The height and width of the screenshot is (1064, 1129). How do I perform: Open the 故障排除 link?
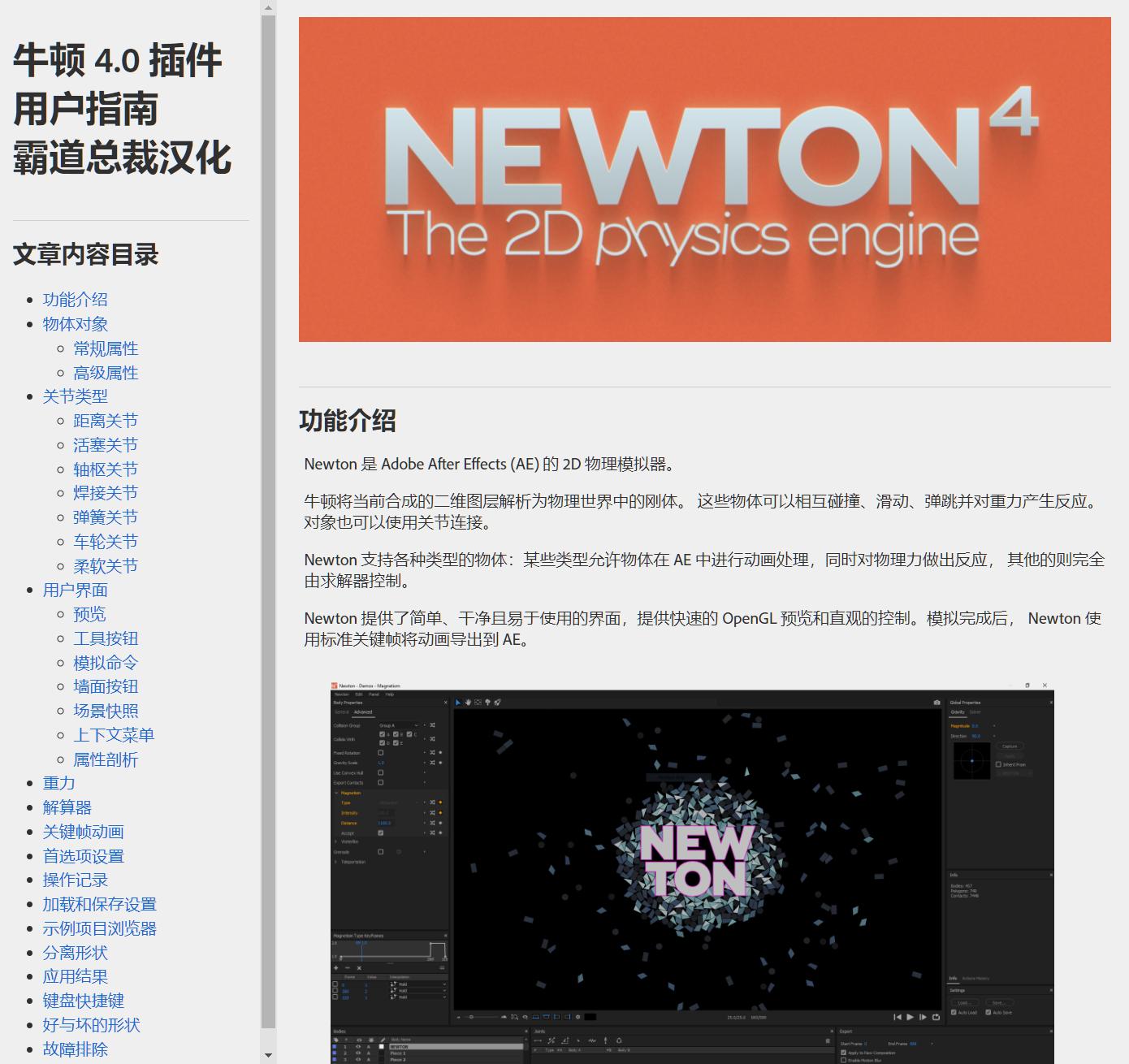(x=75, y=1049)
